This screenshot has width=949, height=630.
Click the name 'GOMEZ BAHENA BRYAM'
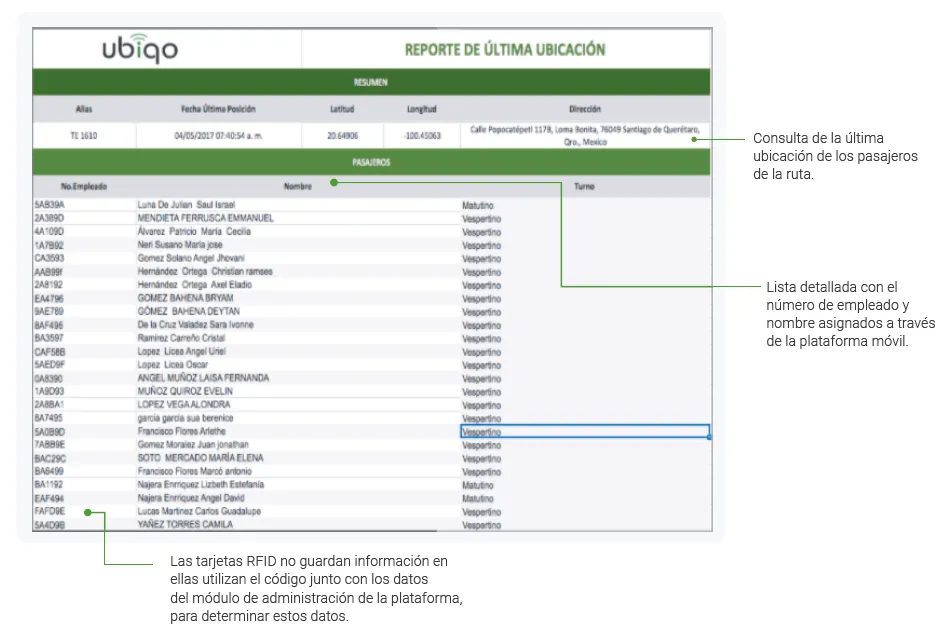pos(185,298)
